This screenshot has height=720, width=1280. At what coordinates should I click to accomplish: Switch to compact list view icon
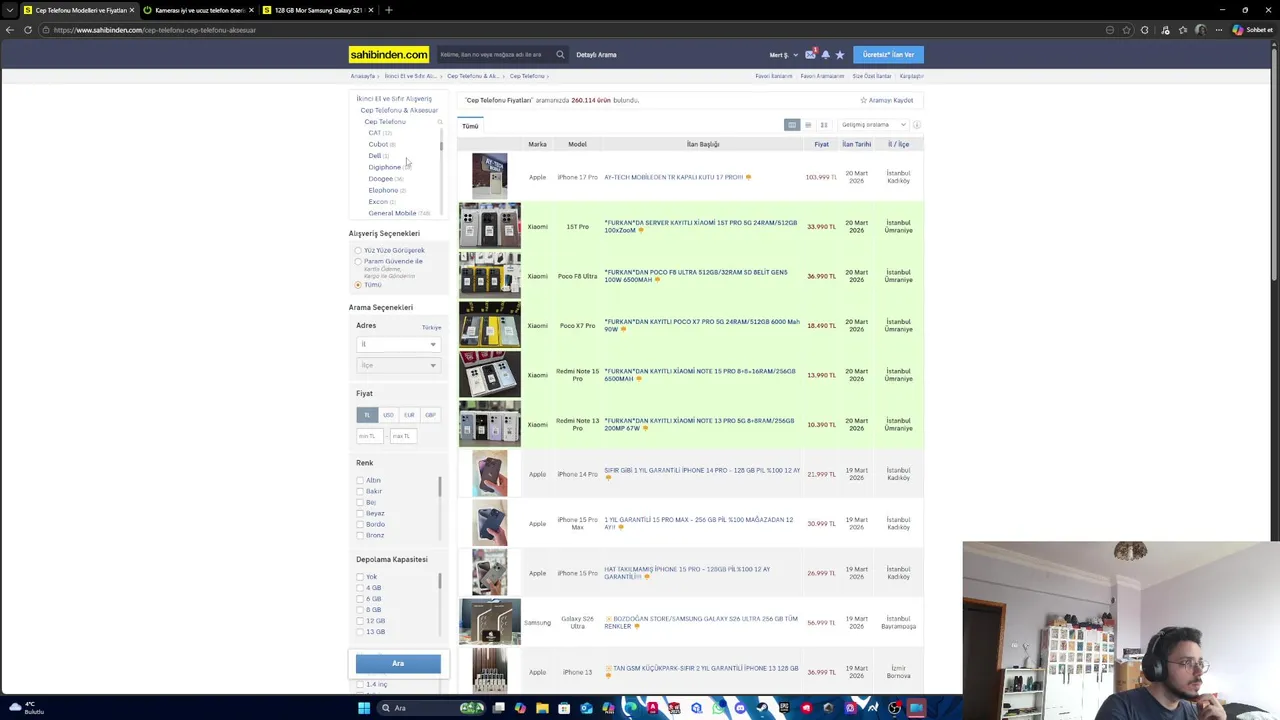point(808,125)
